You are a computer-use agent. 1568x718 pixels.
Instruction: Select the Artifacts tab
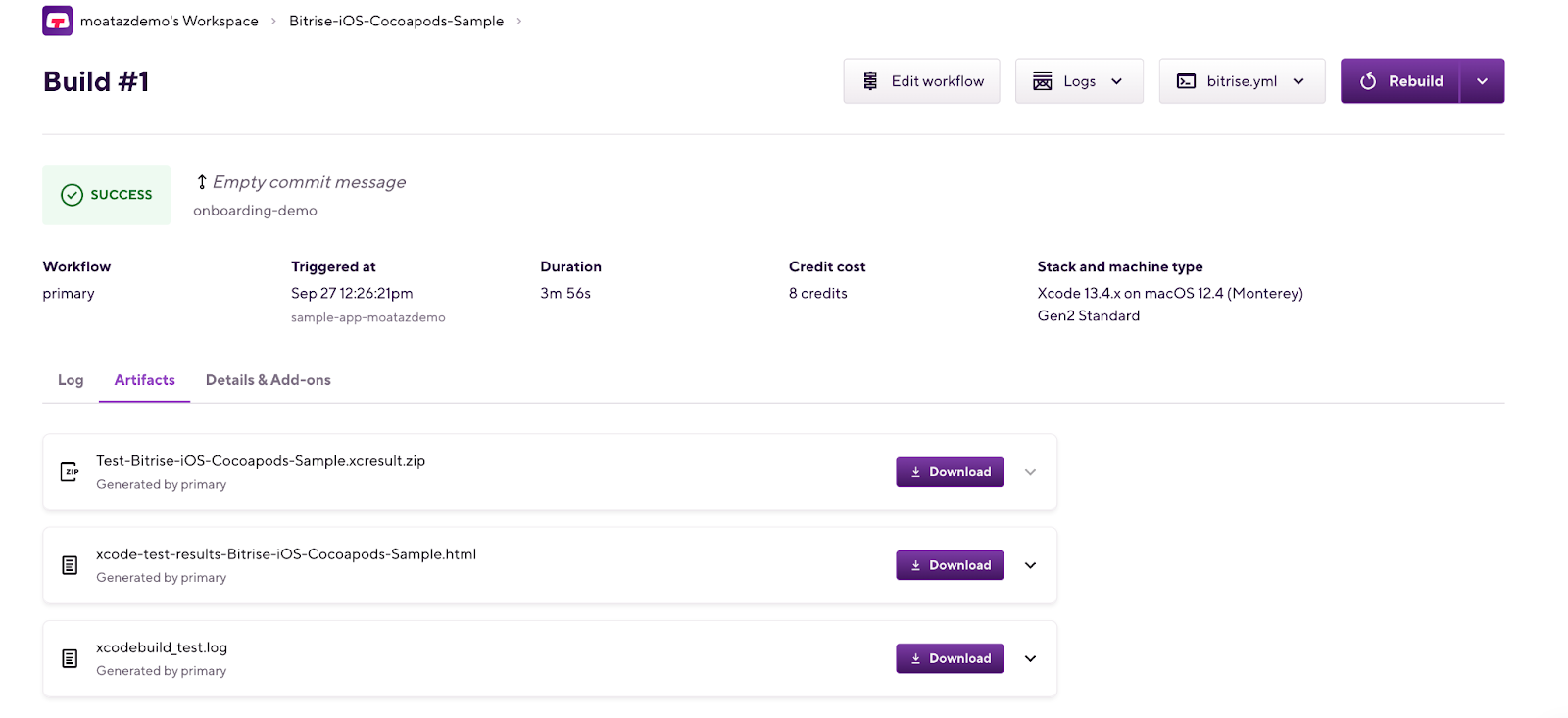tap(145, 380)
